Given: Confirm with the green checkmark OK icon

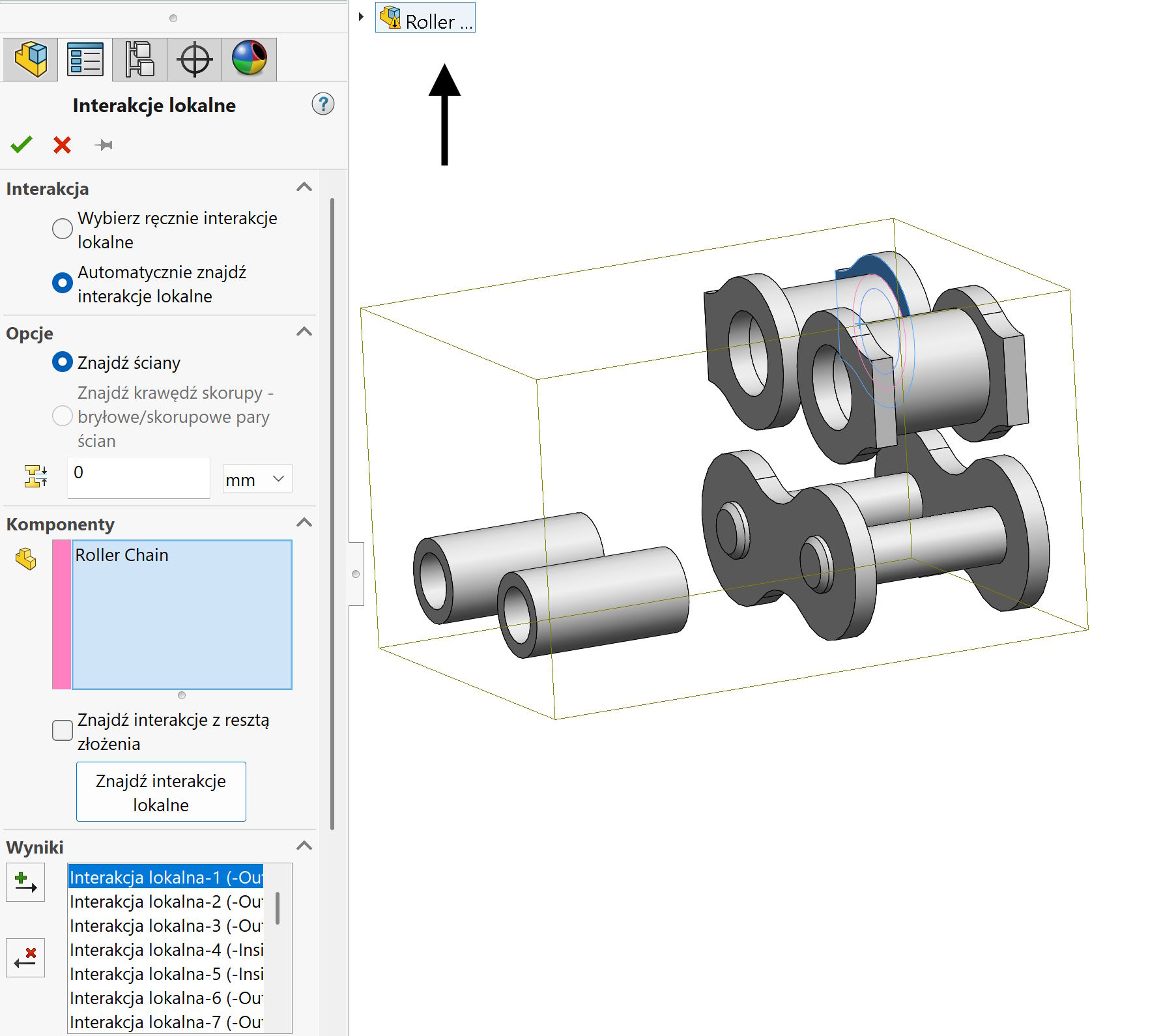Looking at the screenshot, I should [x=22, y=145].
